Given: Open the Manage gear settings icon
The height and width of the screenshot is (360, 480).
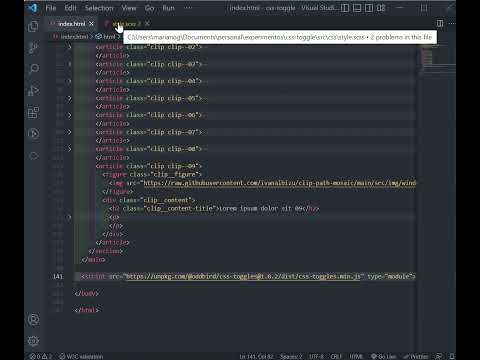Looking at the screenshot, I should pos(33,341).
